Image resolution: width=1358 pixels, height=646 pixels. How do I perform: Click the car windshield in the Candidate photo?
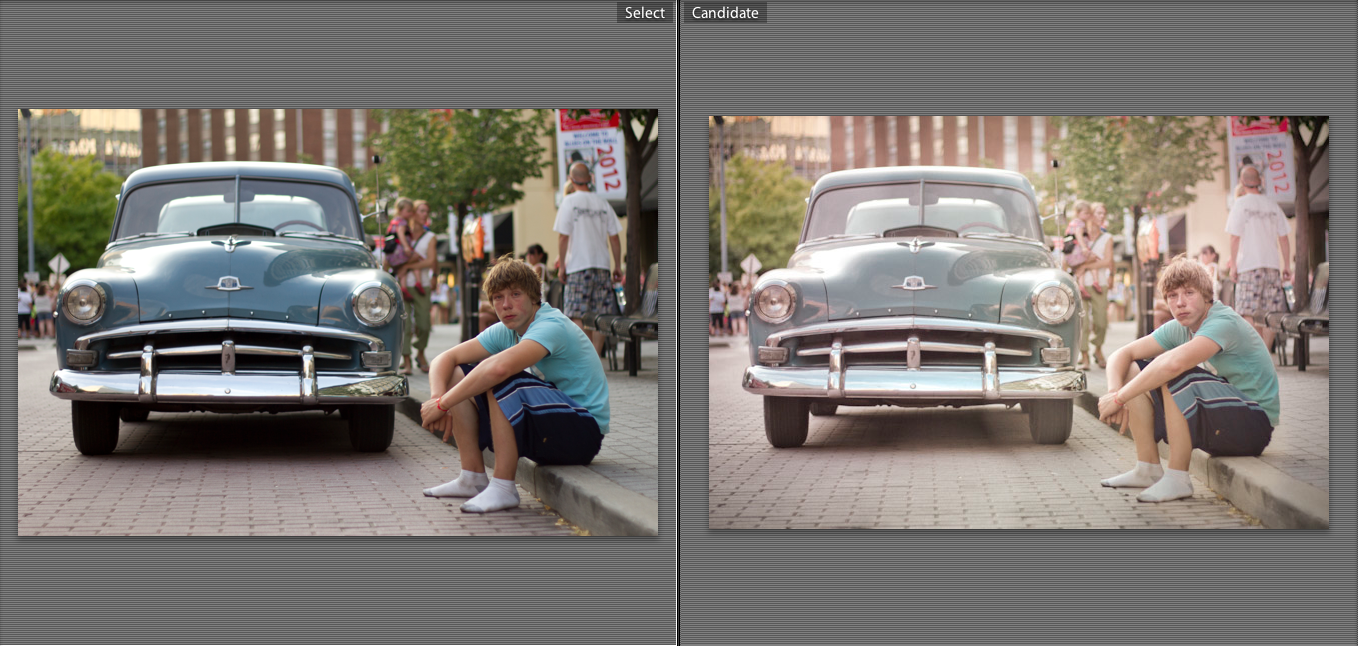(x=922, y=212)
